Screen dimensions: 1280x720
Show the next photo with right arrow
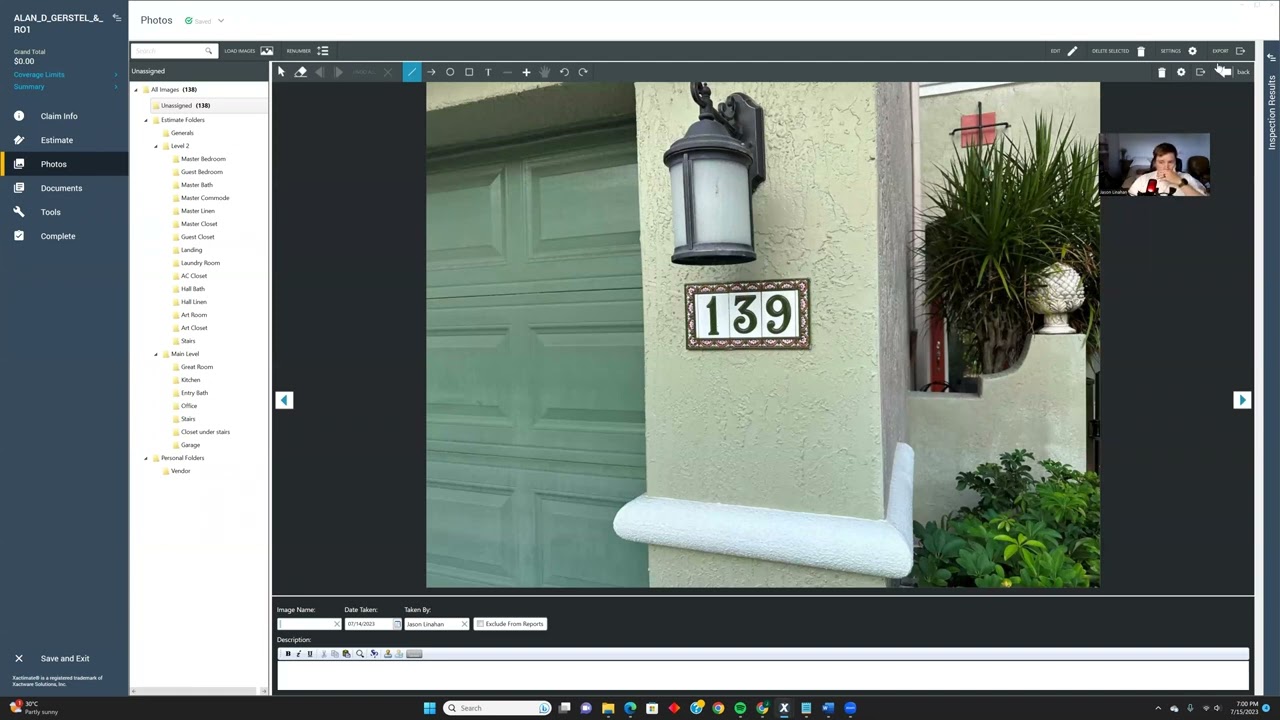tap(1242, 400)
